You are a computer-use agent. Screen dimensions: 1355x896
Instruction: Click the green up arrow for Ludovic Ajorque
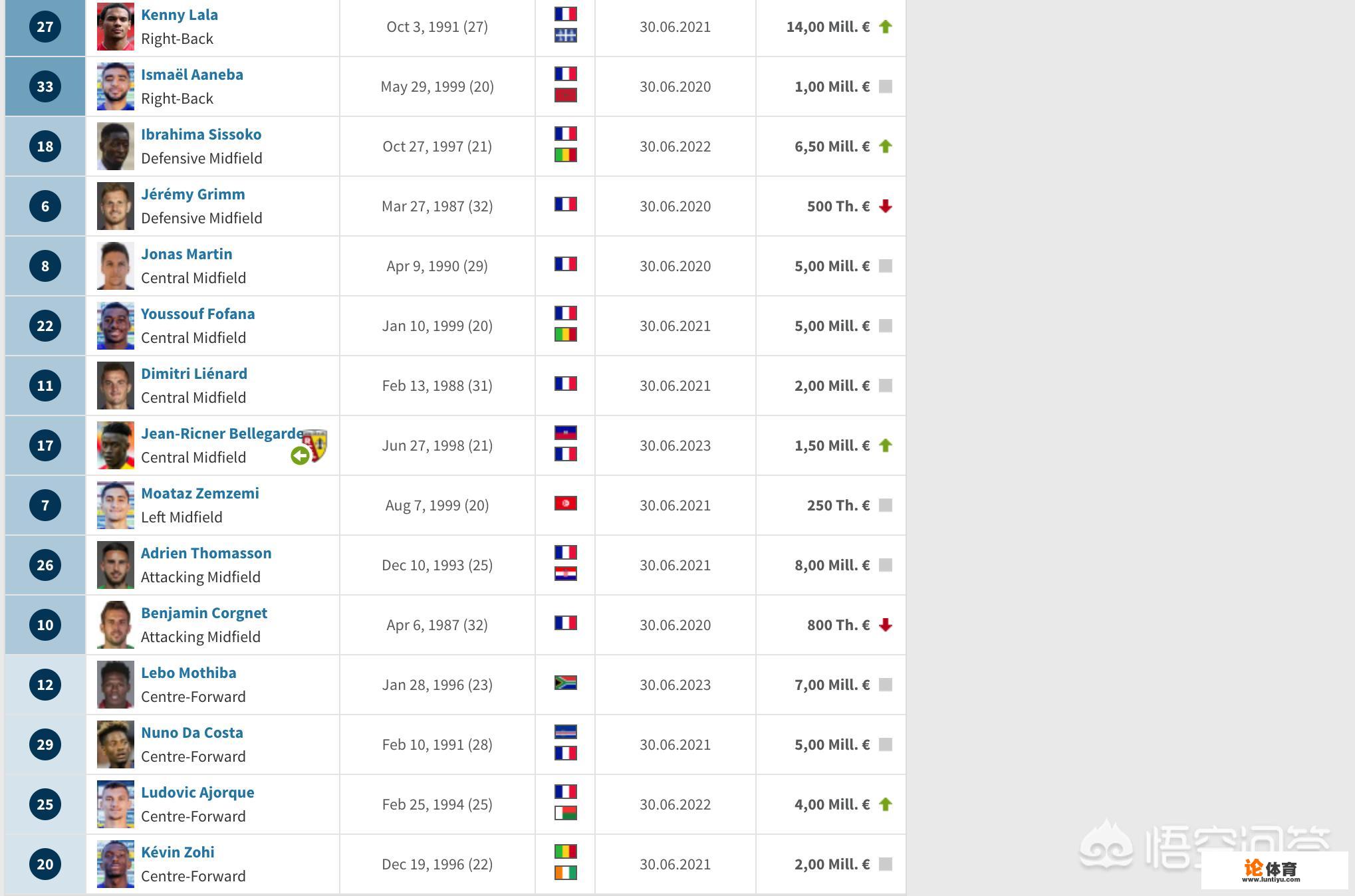(885, 804)
